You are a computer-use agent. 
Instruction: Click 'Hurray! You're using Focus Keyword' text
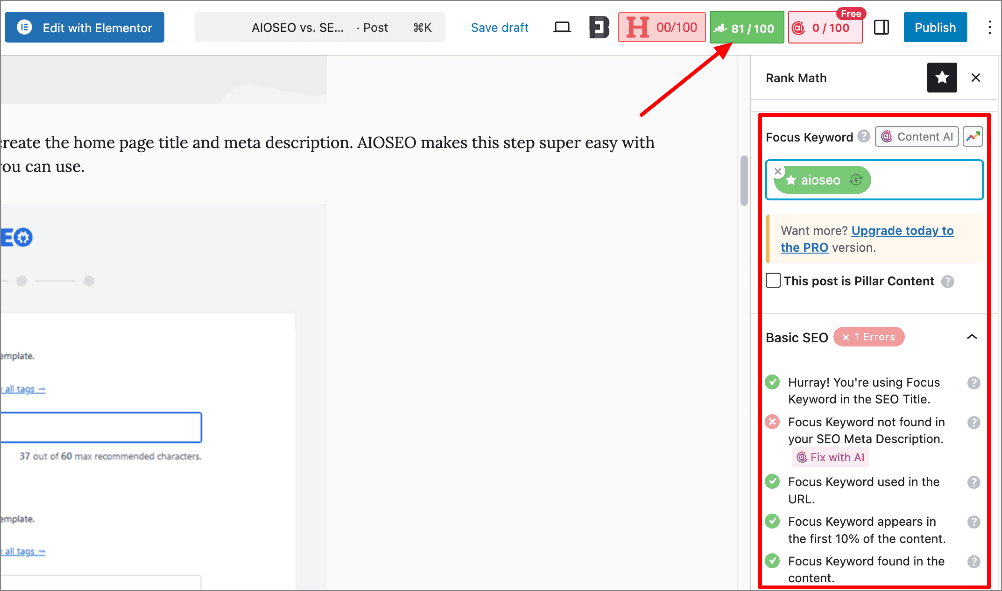click(x=864, y=391)
